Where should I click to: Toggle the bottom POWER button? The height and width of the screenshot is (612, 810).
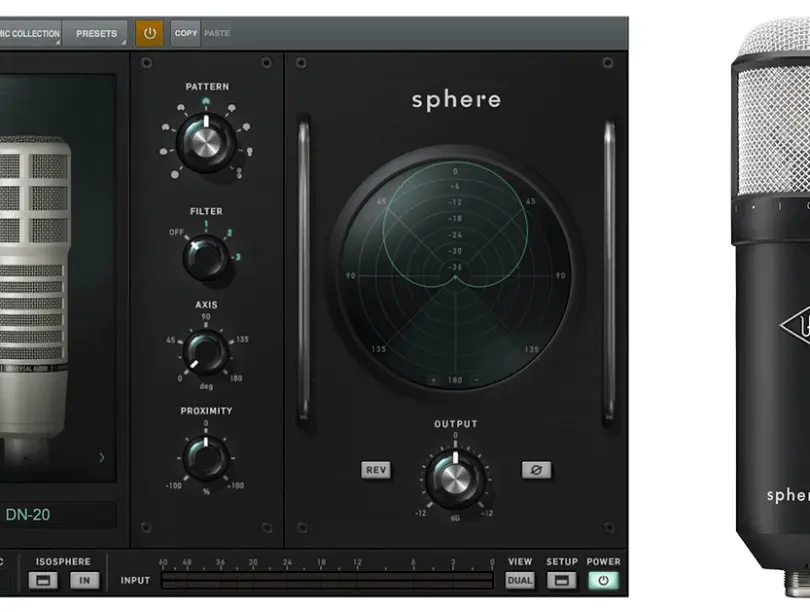pos(603,580)
